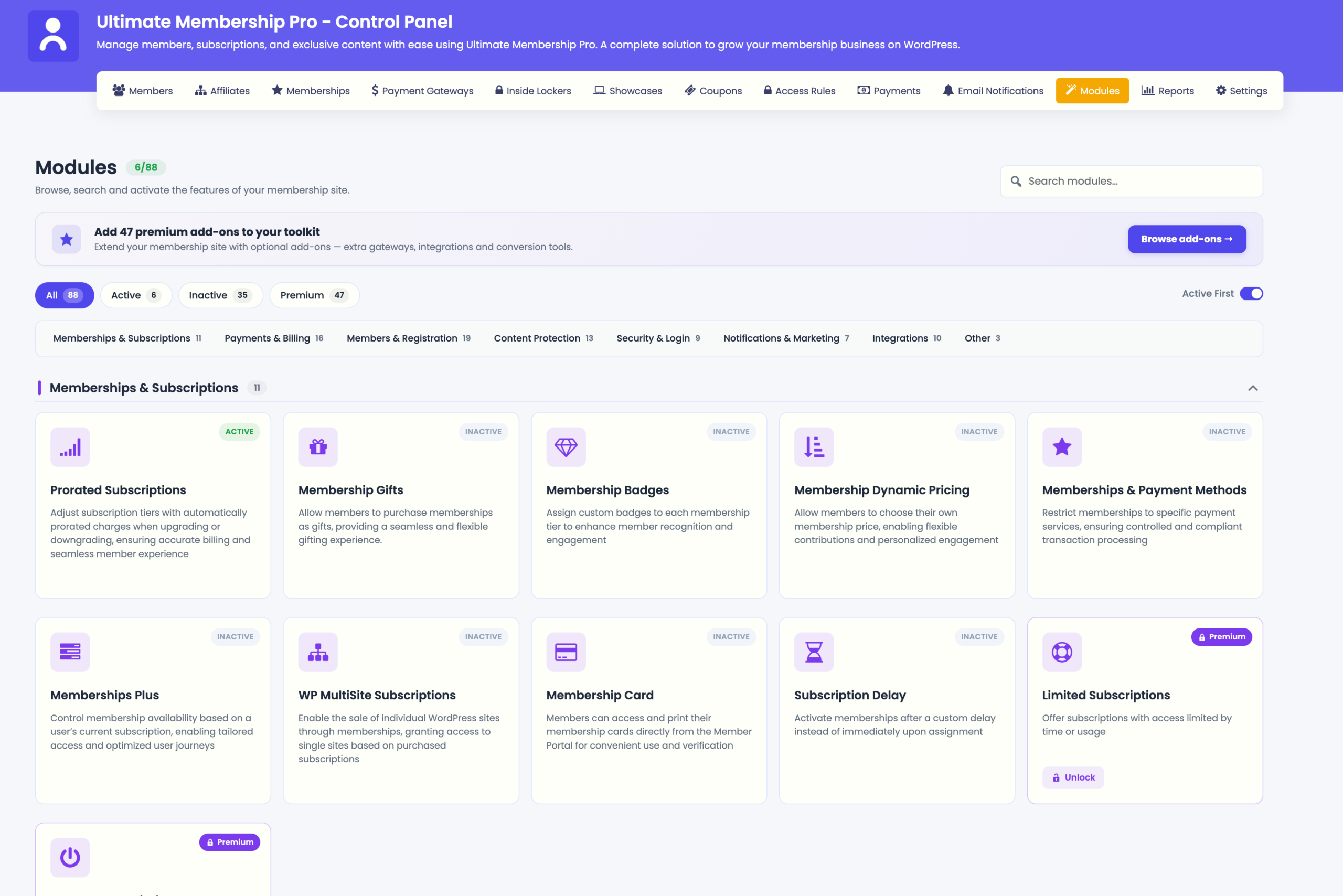Viewport: 1343px width, 896px height.
Task: Click the 'Add 47 premium add-ons to your toolkit' heading
Action: coord(207,231)
